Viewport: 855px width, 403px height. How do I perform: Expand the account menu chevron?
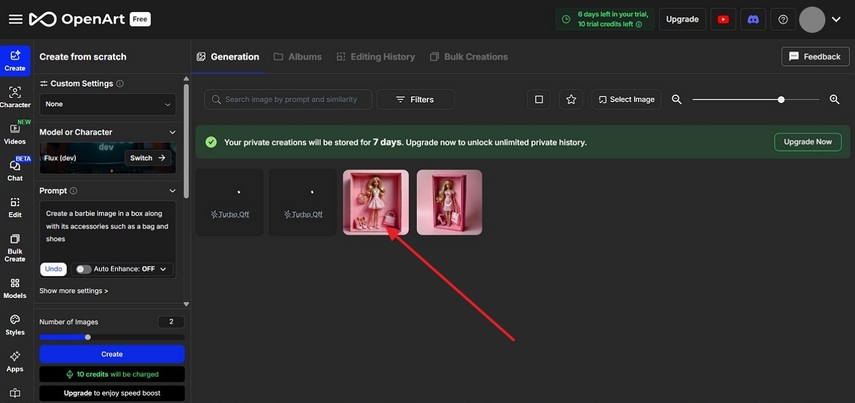pos(836,20)
